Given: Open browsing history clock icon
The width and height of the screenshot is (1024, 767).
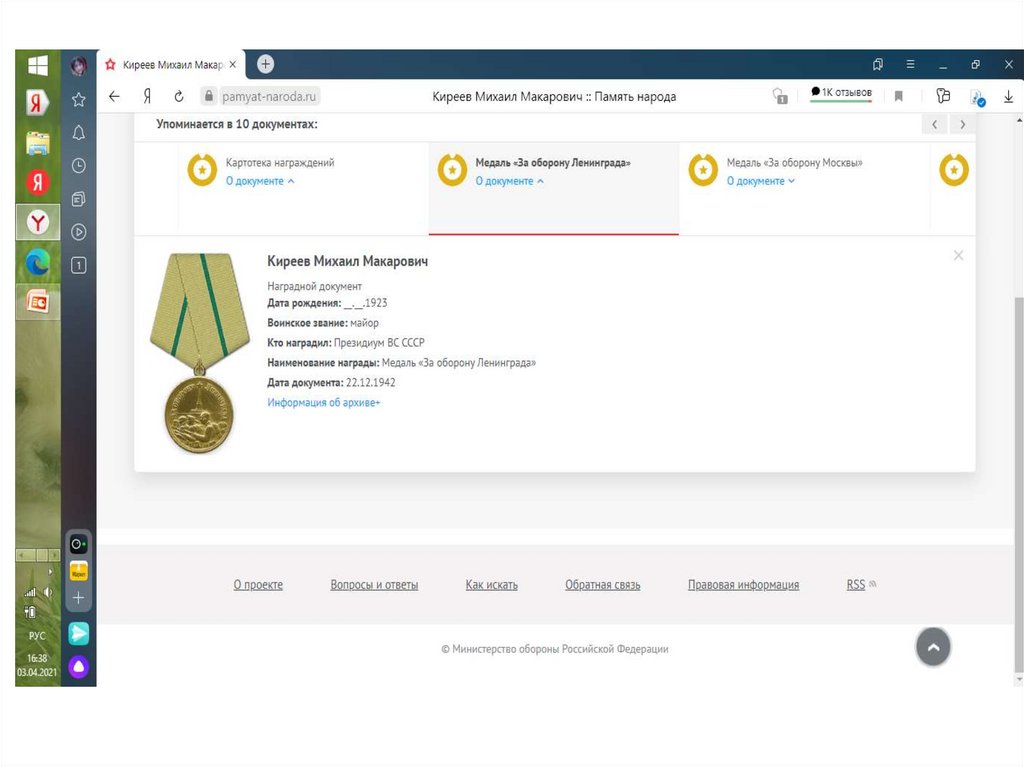Looking at the screenshot, I should click(x=78, y=166).
